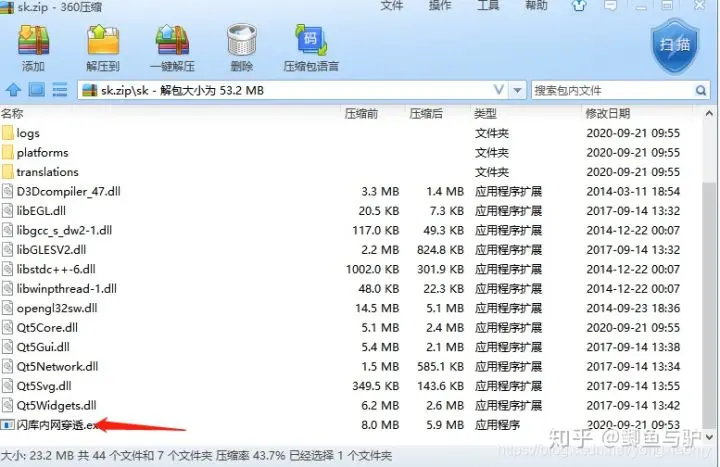
Task: Click the 应用程序 type cell of the exe
Action: (x=497, y=425)
